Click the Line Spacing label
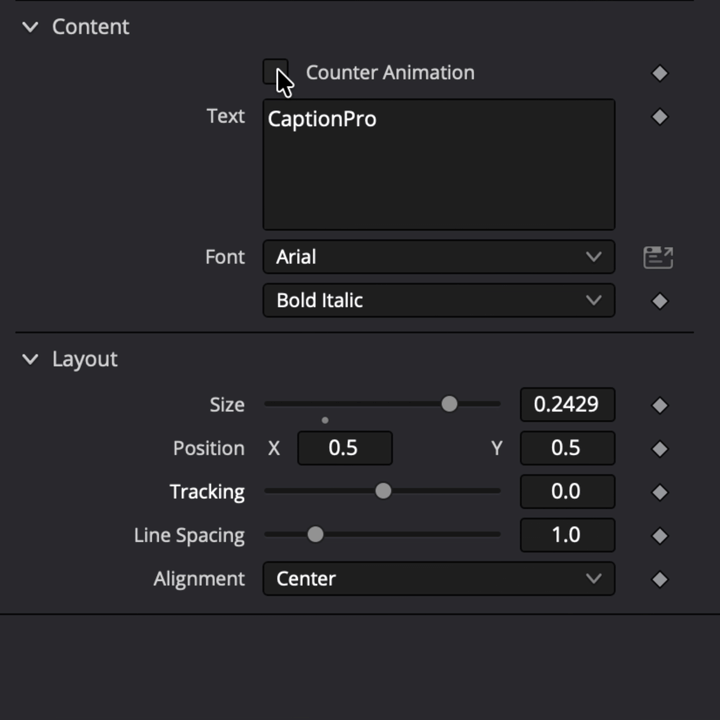 click(189, 535)
